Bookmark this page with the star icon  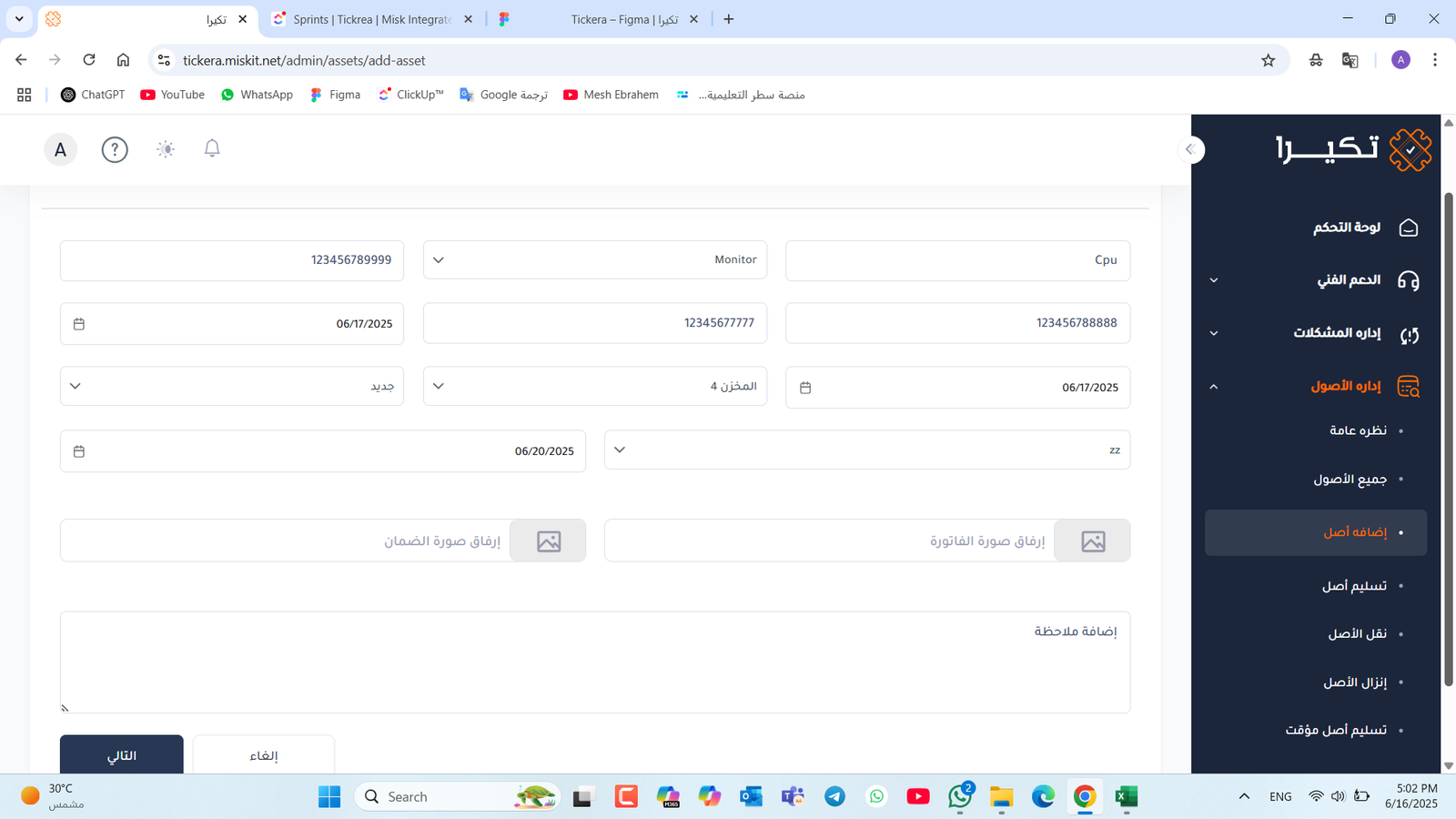click(x=1268, y=60)
